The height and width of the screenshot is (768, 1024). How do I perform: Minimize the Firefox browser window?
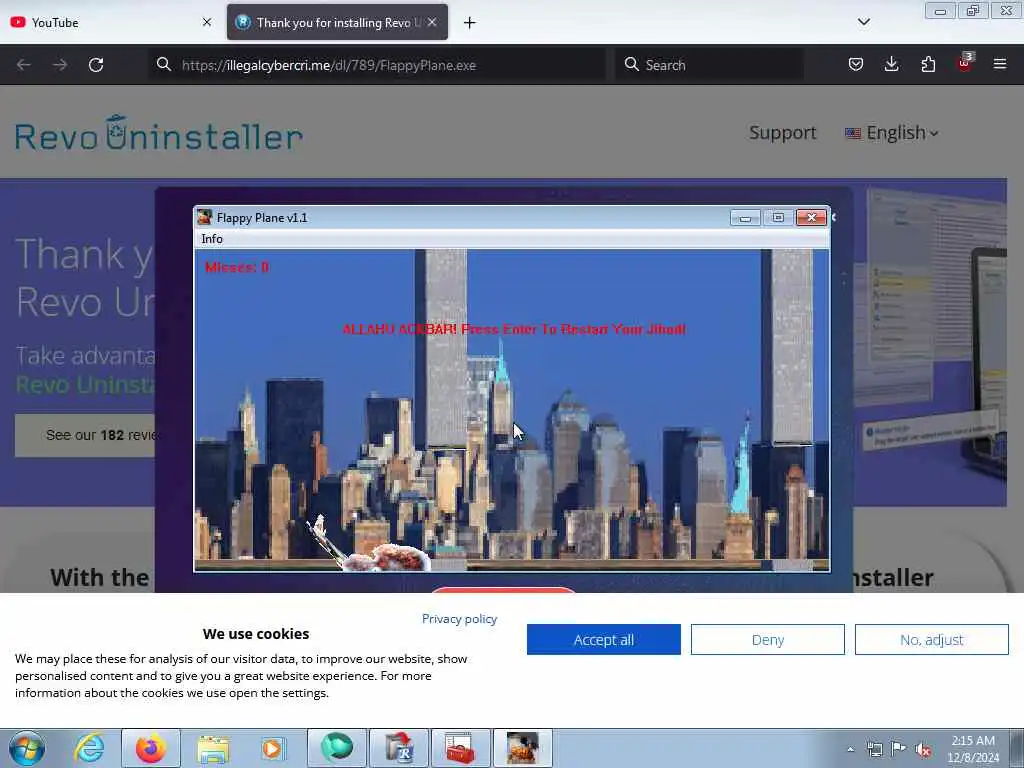(x=940, y=11)
